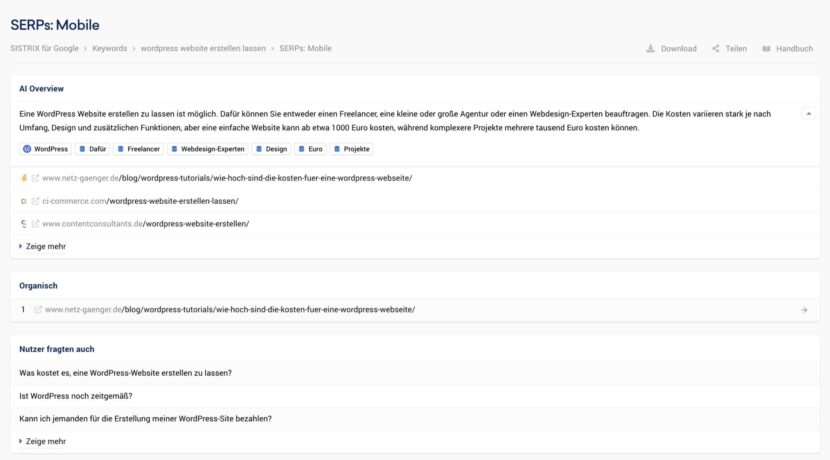Open the Handbuch manual link

788,49
